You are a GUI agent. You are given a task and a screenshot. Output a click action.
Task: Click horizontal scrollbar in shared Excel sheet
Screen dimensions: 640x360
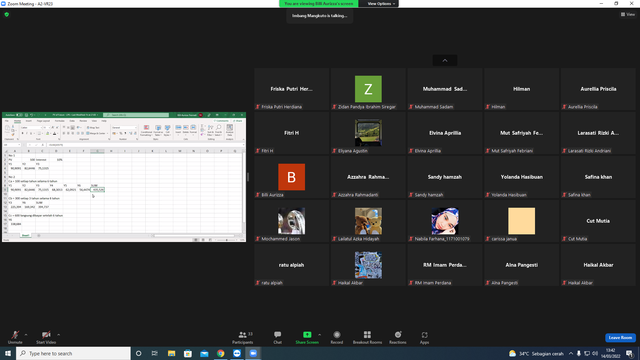point(193,236)
